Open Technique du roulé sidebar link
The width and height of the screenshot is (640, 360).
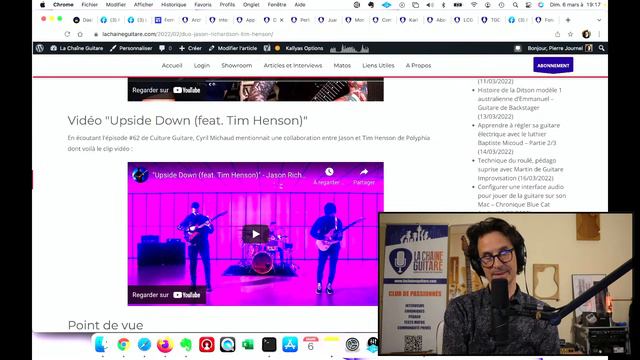tap(520, 169)
